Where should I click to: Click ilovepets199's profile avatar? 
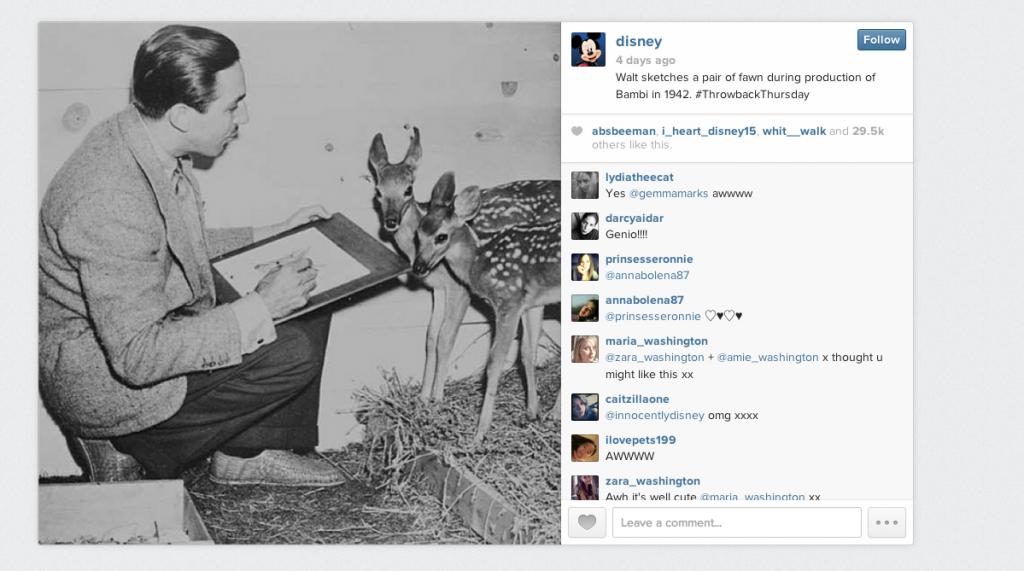tap(584, 448)
